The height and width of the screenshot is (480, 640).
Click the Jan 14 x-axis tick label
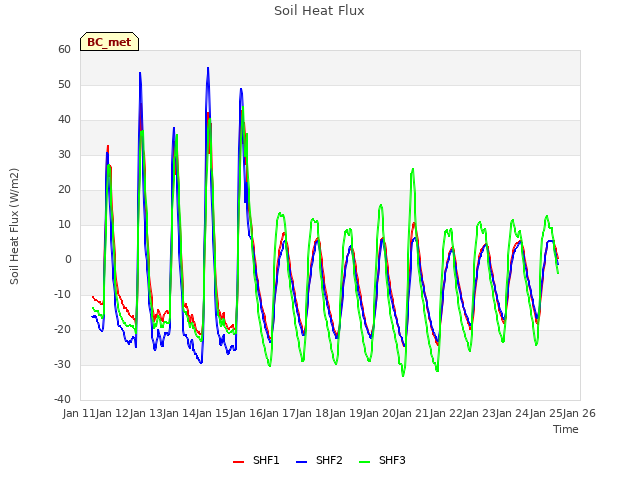179,413
